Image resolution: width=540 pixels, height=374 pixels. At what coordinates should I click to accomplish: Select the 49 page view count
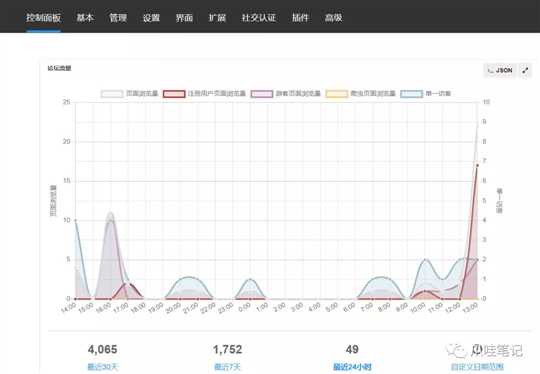point(352,349)
